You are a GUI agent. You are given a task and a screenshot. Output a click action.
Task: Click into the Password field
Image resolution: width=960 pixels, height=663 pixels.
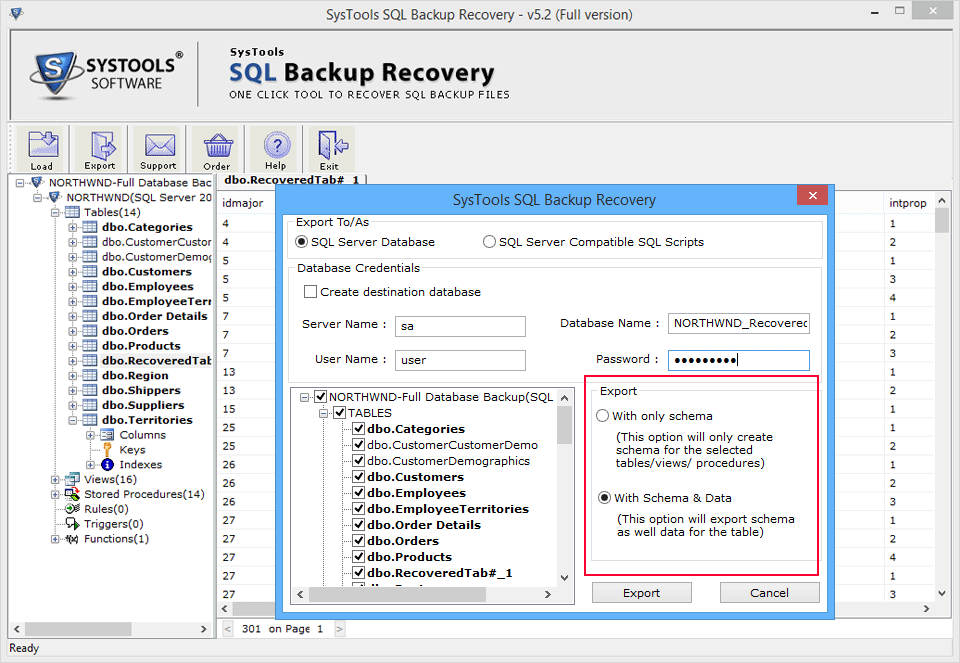(739, 360)
